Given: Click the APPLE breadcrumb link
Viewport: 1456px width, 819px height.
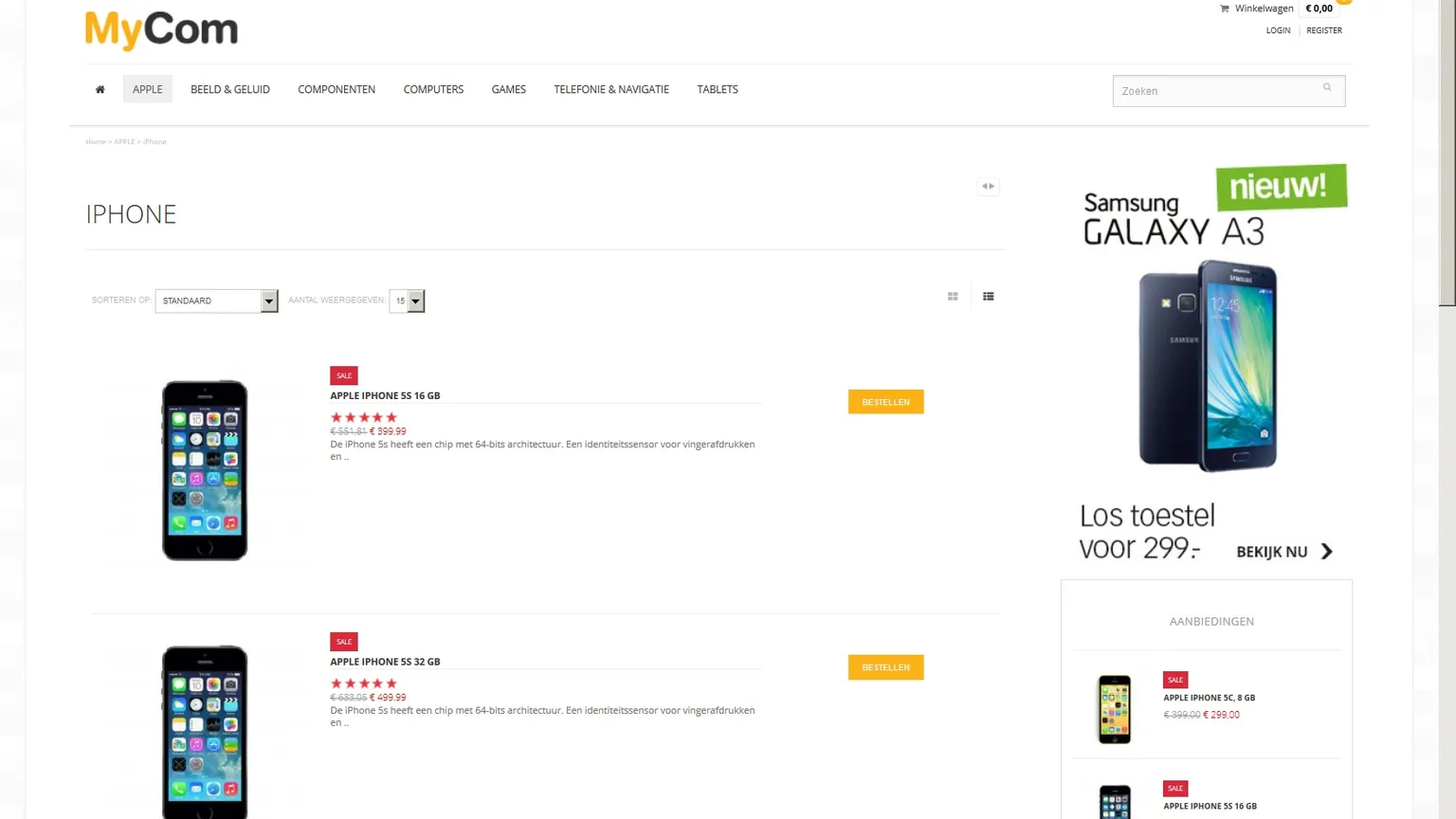Looking at the screenshot, I should pos(124,142).
